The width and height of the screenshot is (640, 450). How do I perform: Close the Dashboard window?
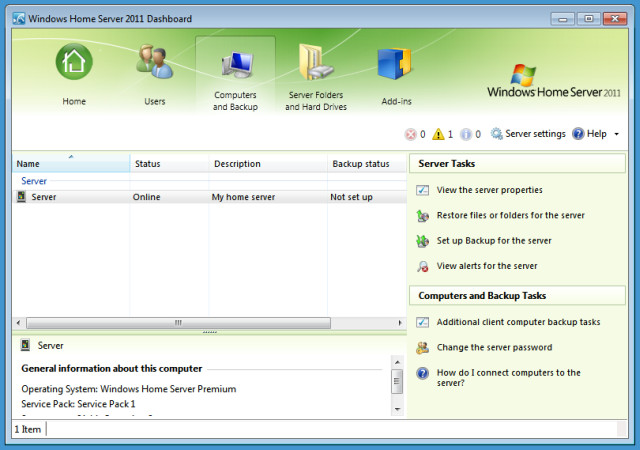coord(615,19)
